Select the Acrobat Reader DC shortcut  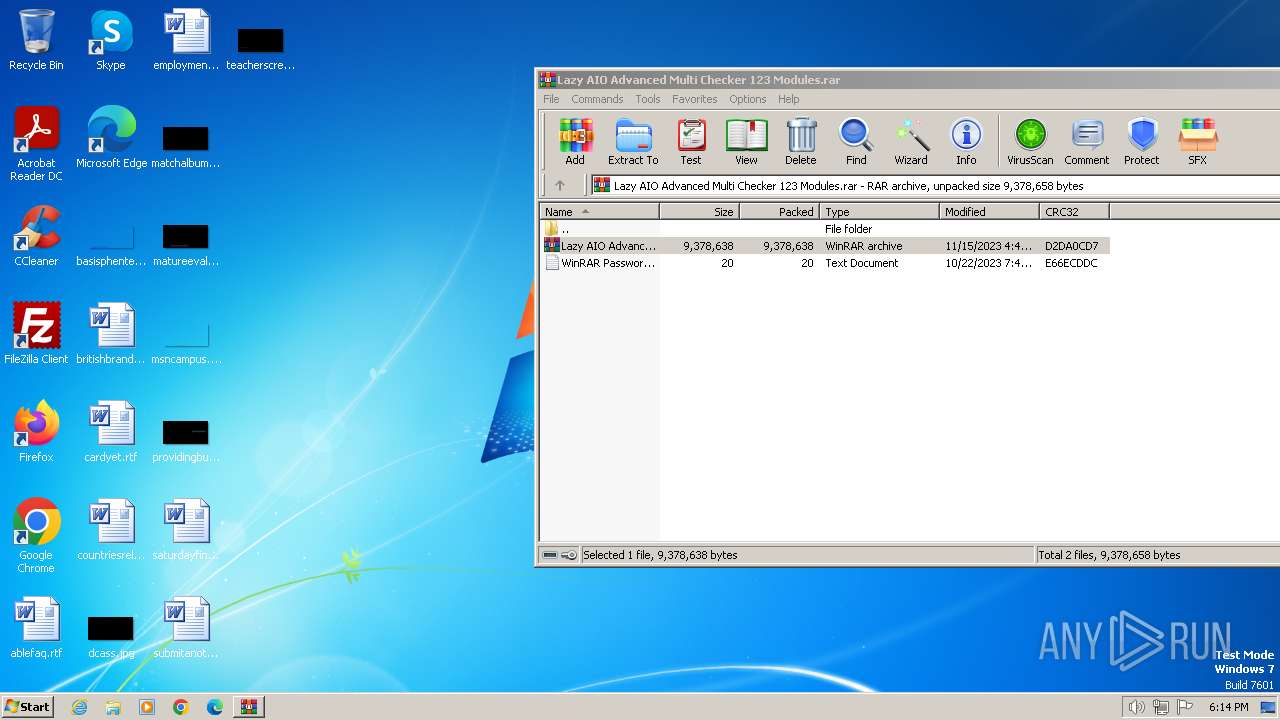coord(36,144)
